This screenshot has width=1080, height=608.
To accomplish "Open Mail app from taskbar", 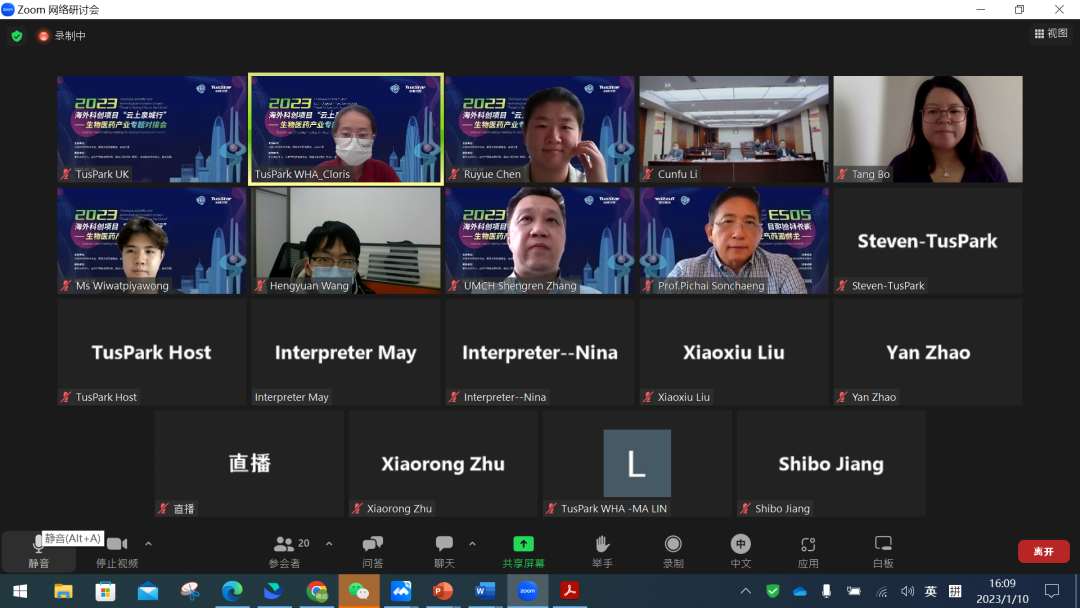I will [148, 591].
